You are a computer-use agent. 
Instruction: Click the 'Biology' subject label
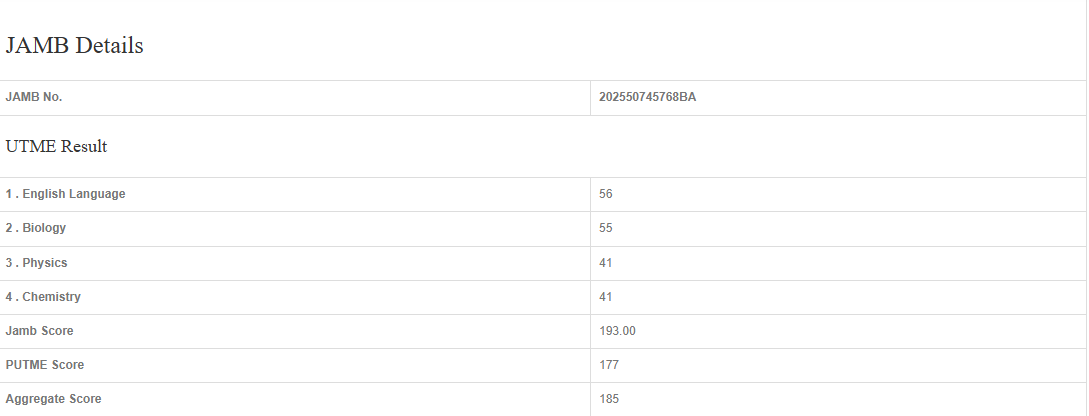pos(44,228)
